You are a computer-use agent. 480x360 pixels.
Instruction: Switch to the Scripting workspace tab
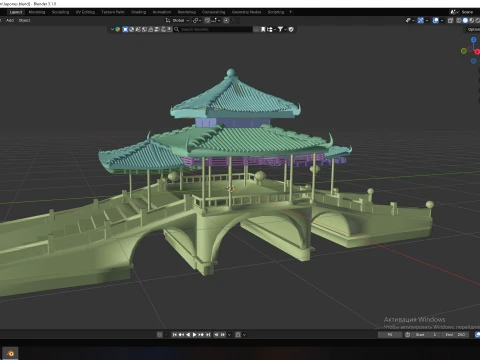[276, 12]
